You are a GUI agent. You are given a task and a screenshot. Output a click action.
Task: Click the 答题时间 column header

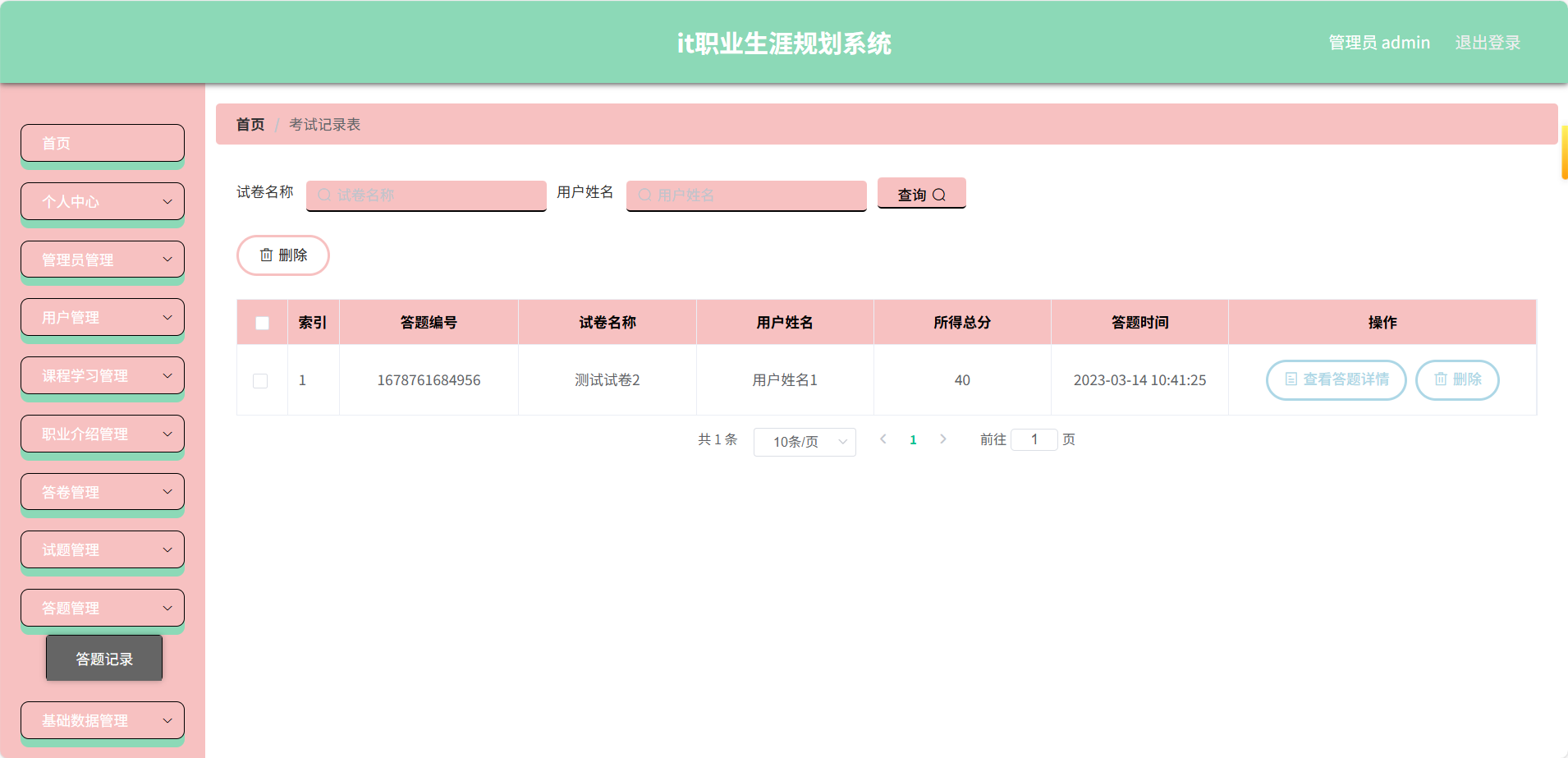pos(1139,323)
